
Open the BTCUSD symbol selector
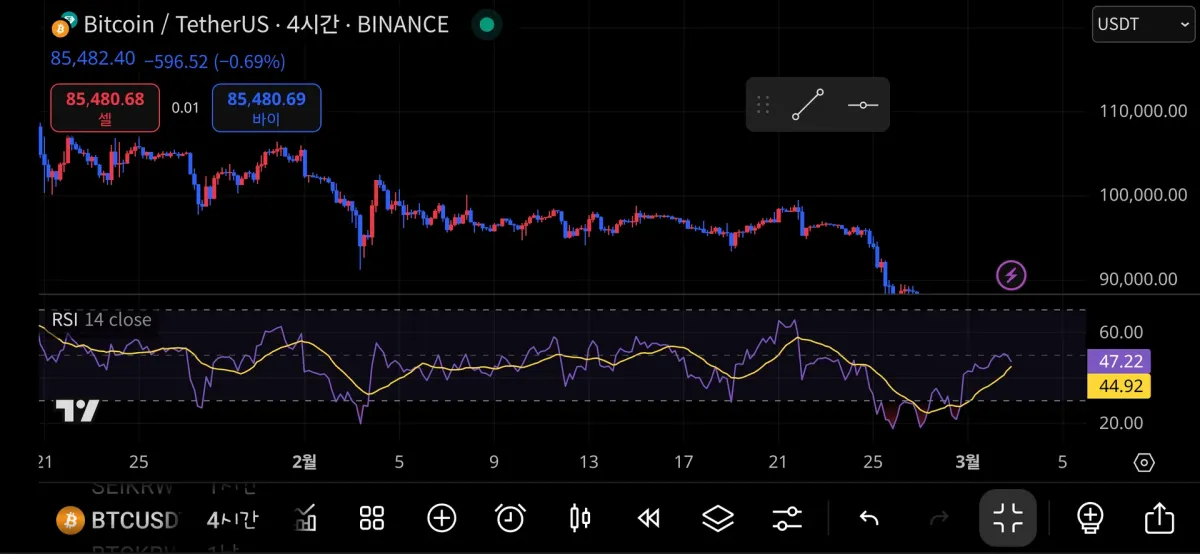(x=118, y=519)
